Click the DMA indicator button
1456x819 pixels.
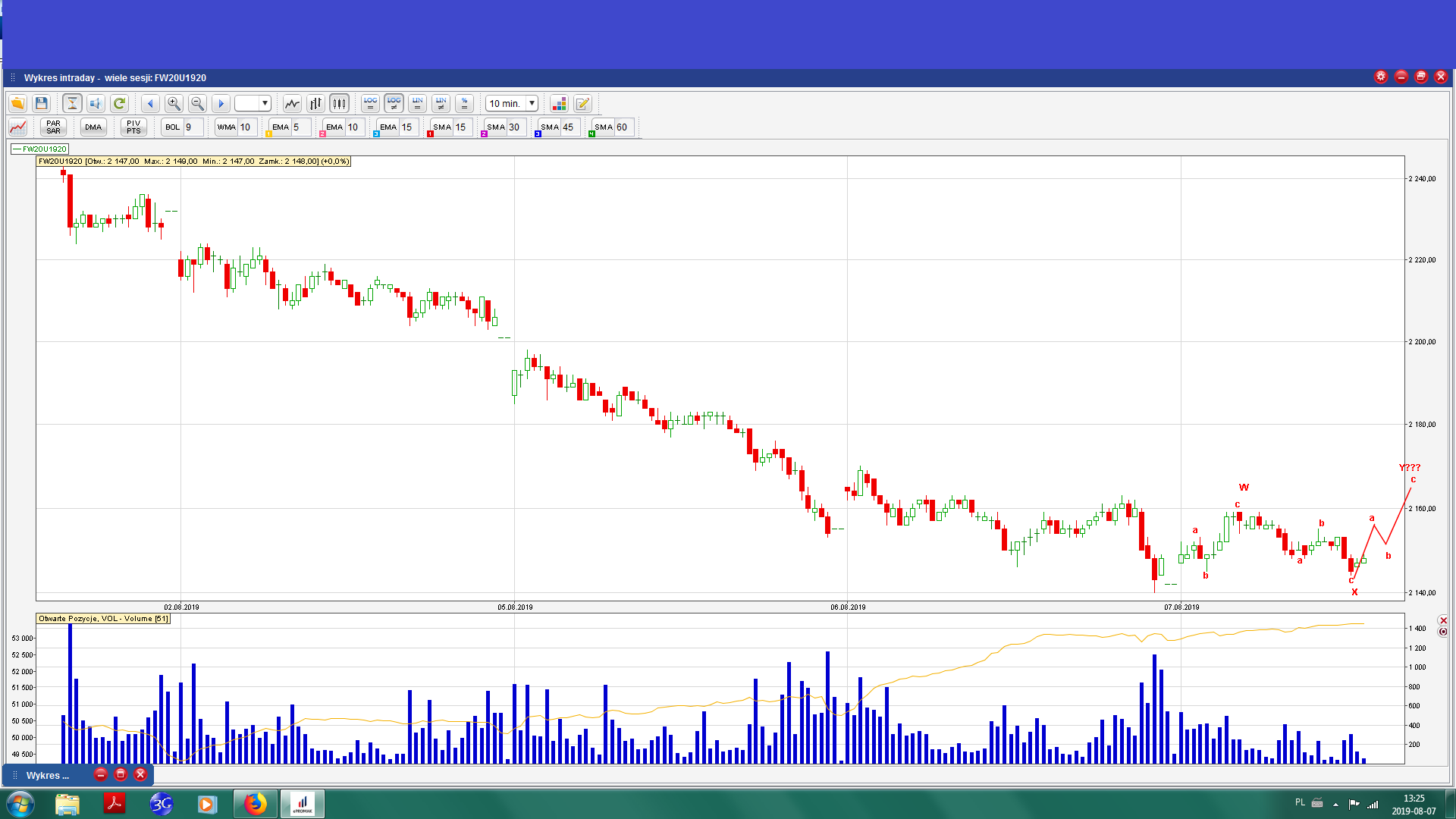pyautogui.click(x=93, y=127)
